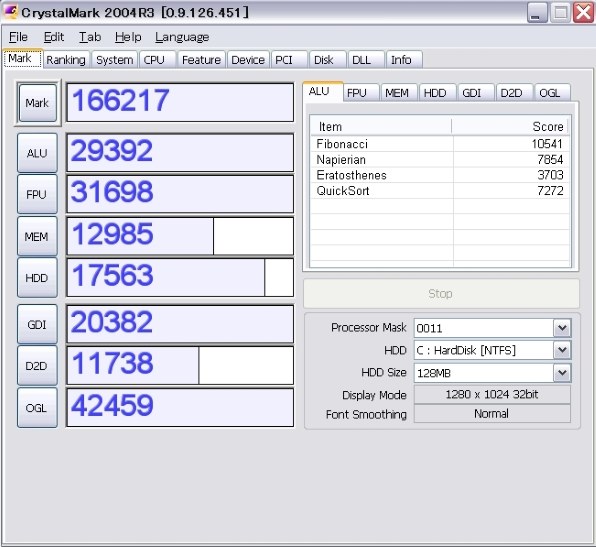
Task: Launch the GDI benchmark button
Action: [x=37, y=324]
